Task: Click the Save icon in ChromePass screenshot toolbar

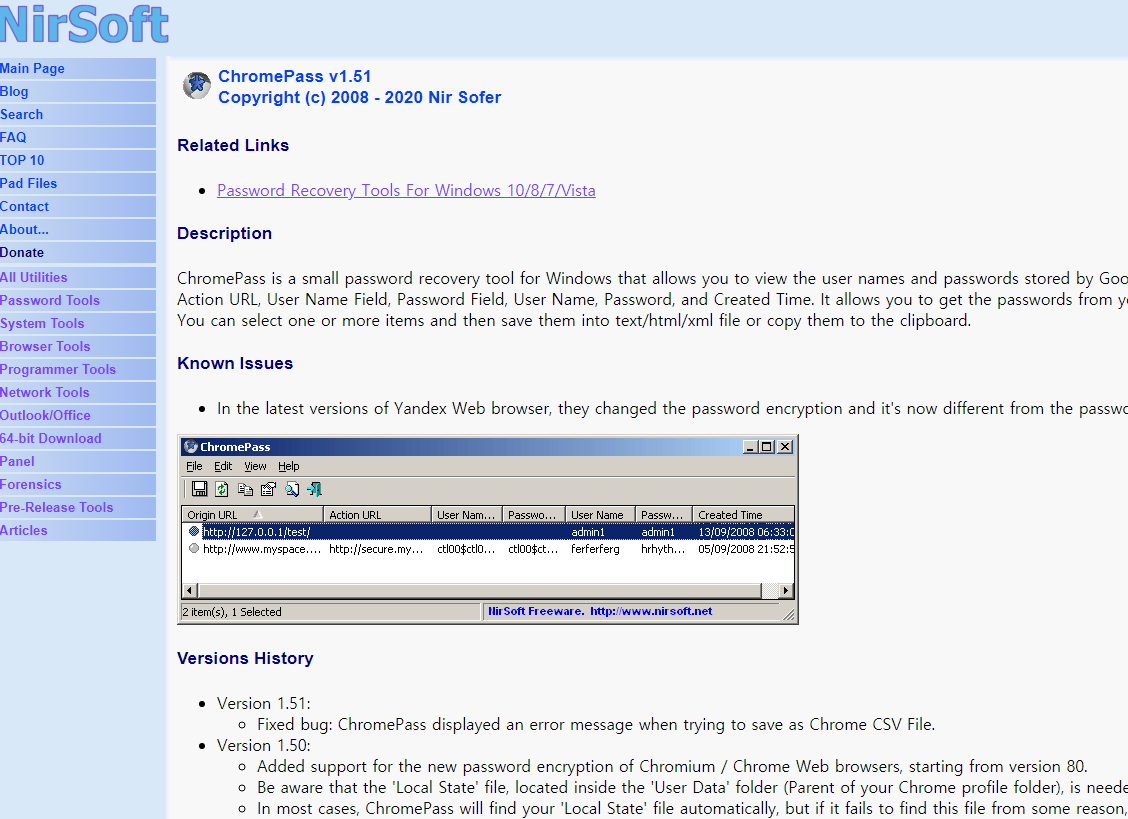Action: pos(199,489)
